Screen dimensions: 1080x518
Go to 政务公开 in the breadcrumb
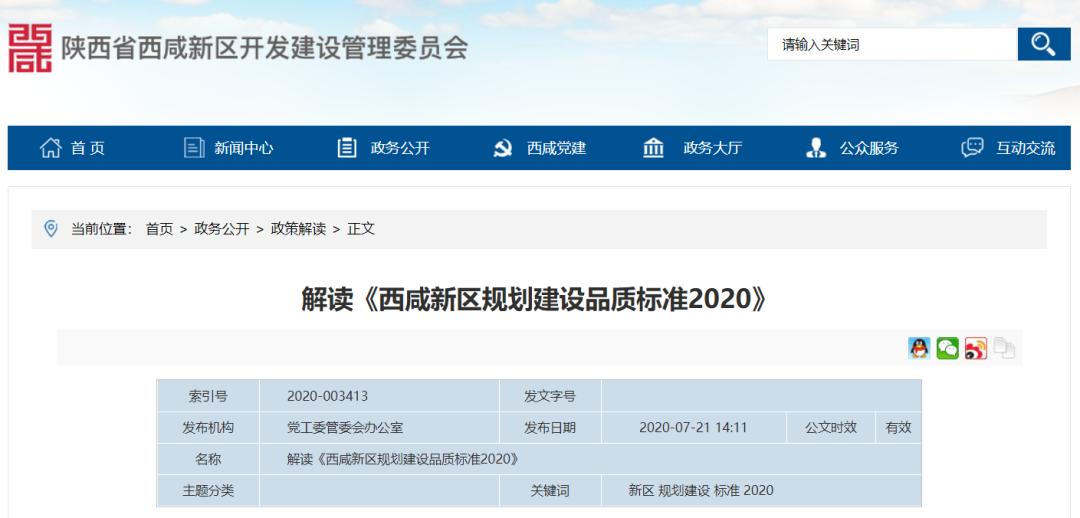coord(222,229)
